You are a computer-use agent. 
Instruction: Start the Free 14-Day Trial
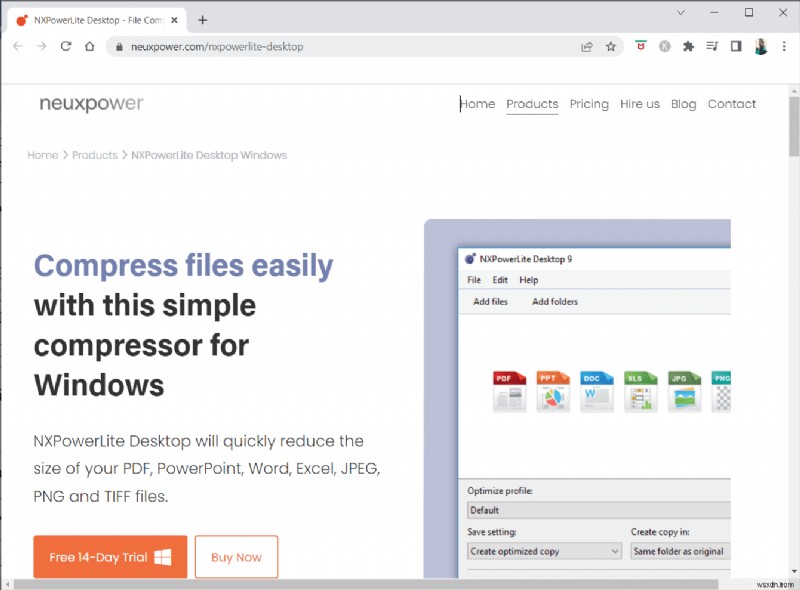coord(110,557)
